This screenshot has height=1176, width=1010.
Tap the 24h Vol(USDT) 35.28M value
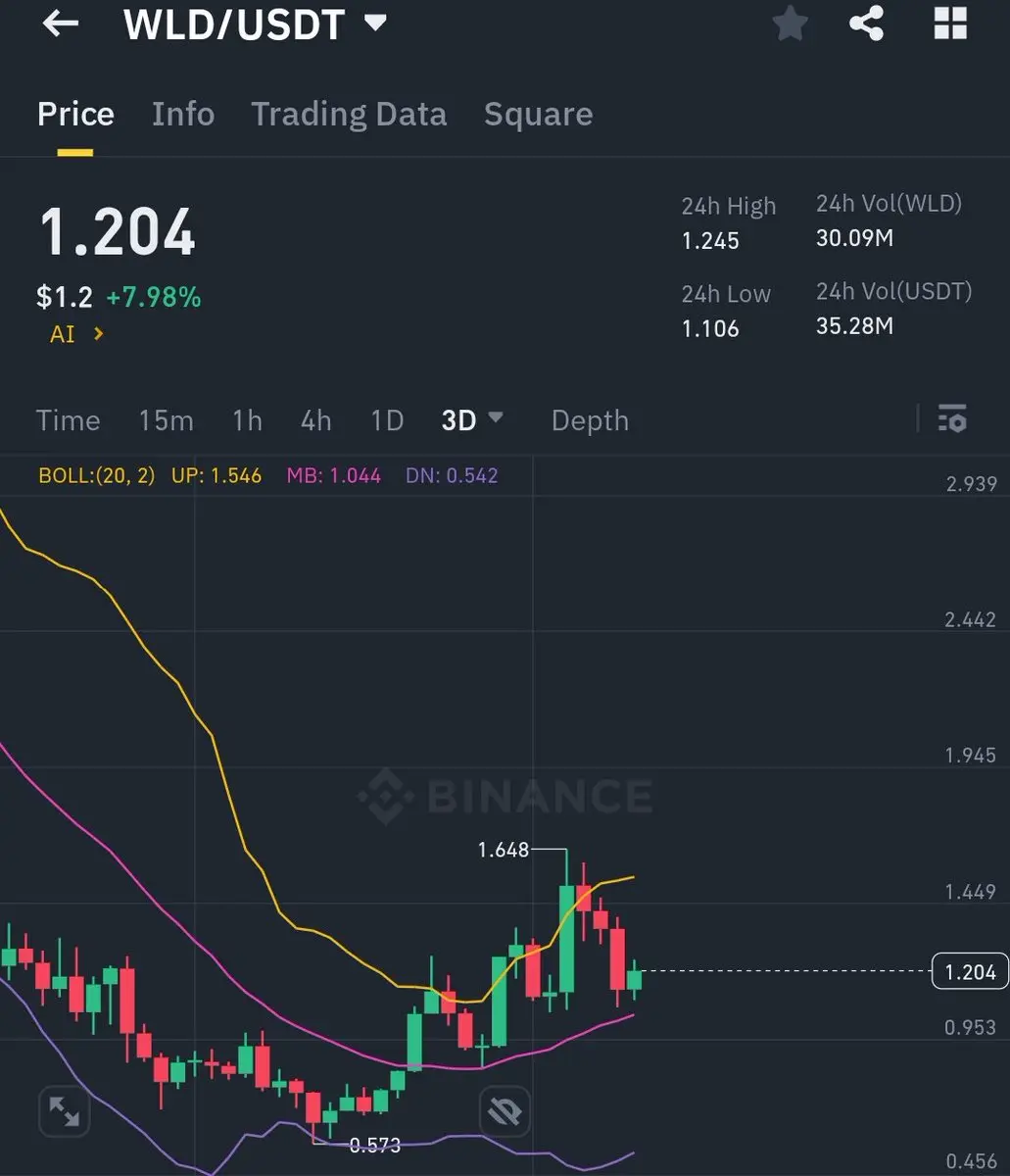click(854, 326)
